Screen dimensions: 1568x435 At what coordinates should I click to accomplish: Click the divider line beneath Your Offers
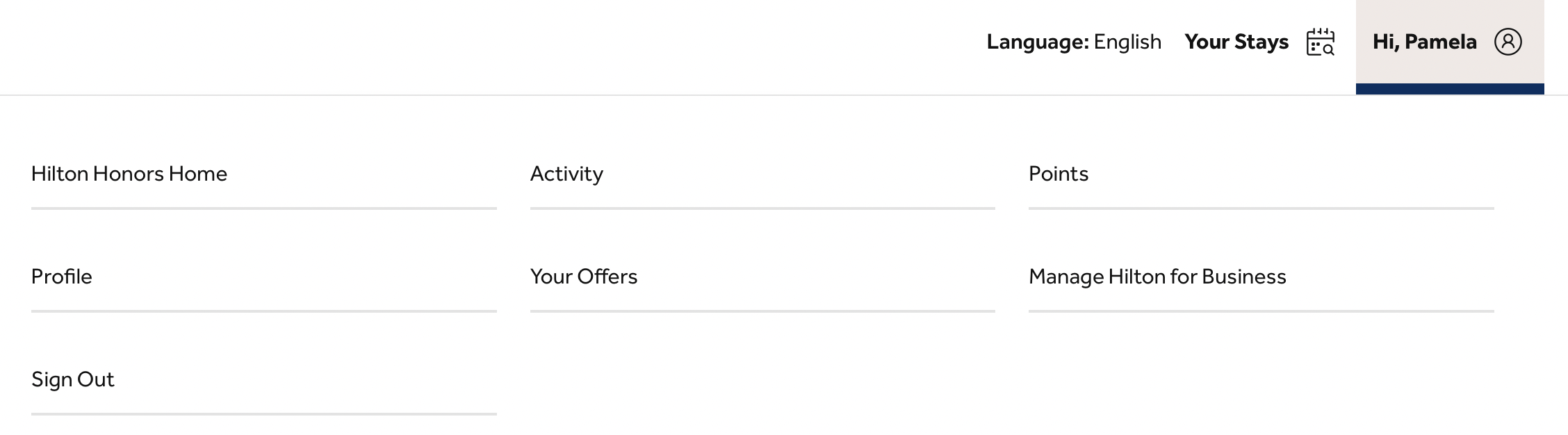coord(762,311)
